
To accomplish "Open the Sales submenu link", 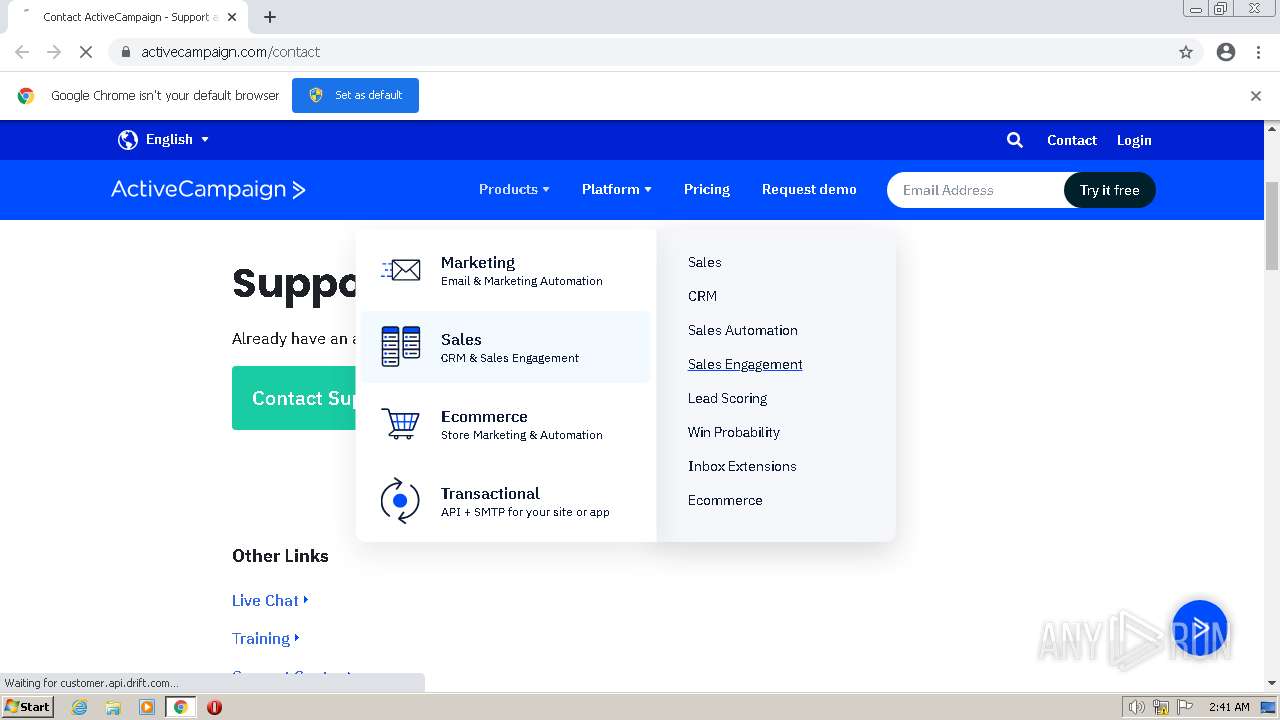I will pos(704,262).
